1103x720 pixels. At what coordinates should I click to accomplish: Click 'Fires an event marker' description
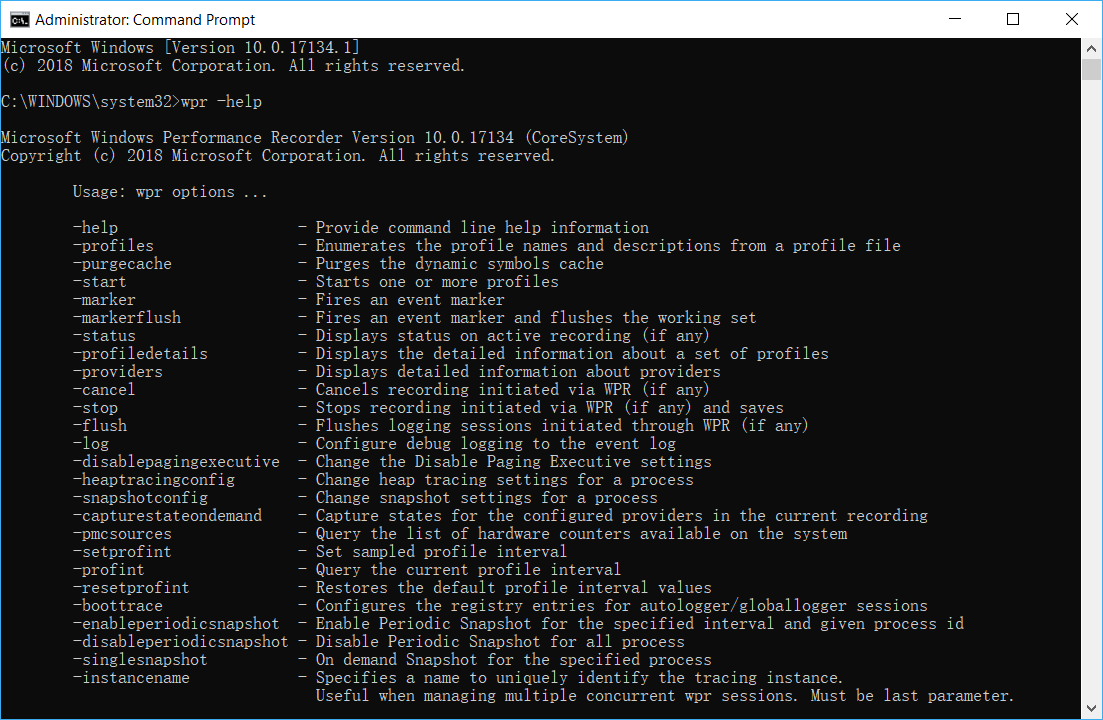click(409, 300)
